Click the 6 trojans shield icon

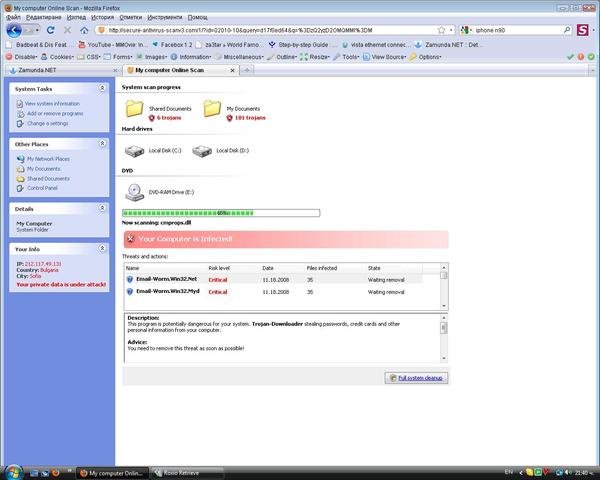152,118
